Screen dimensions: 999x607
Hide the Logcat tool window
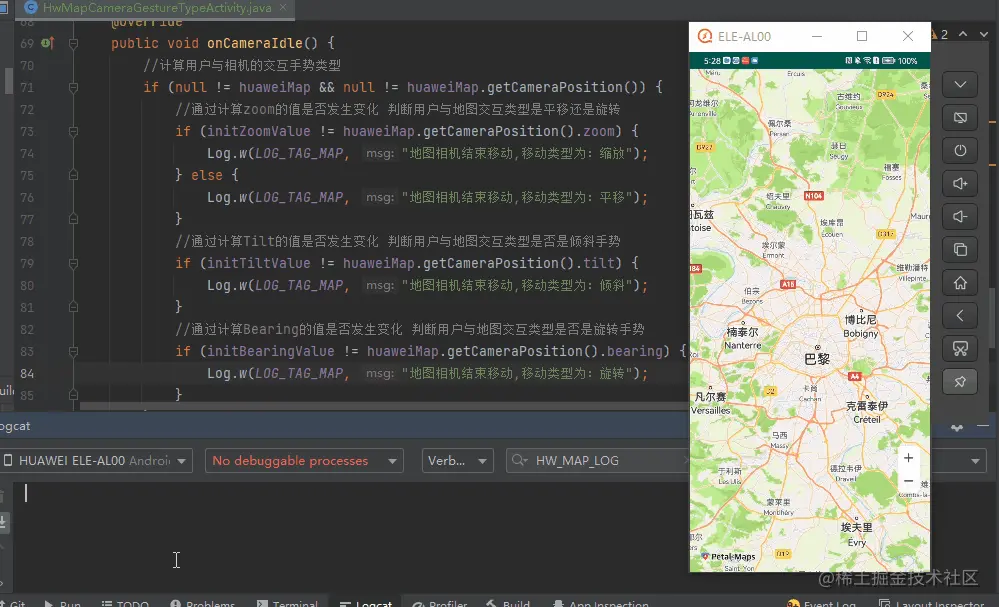983,425
